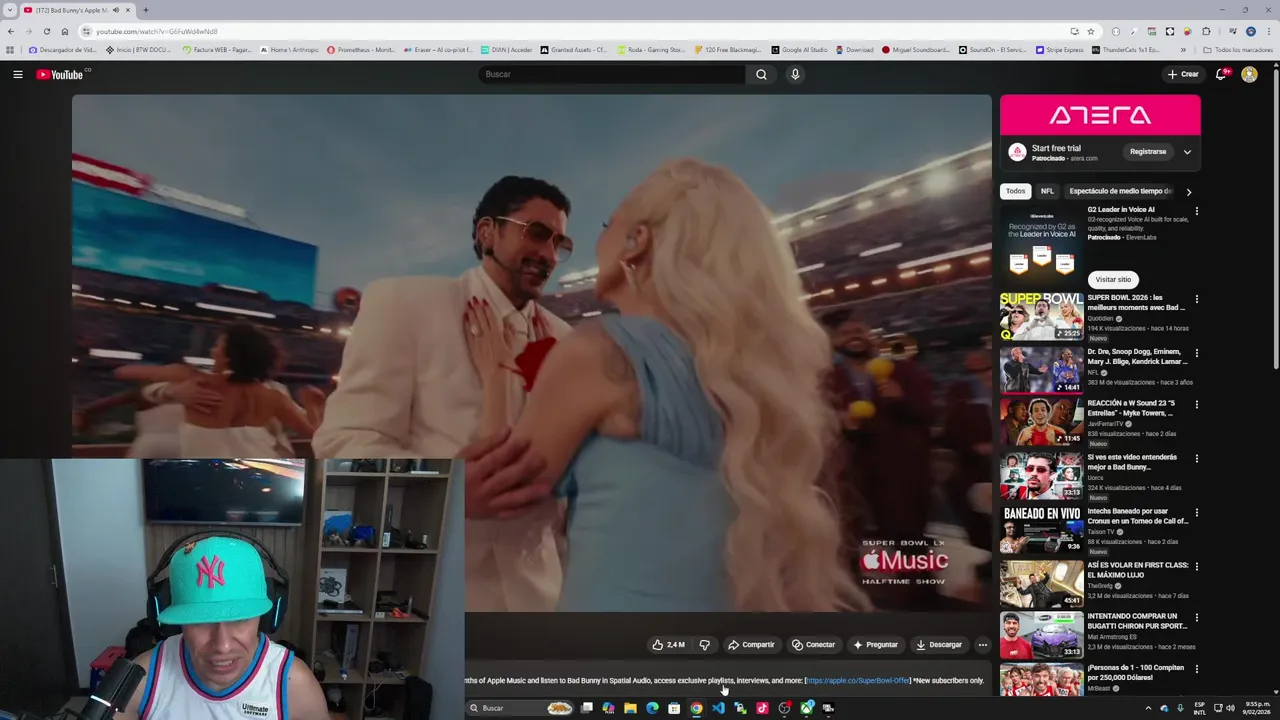Open the Granted Assets bookmark
The width and height of the screenshot is (1280, 720).
(x=574, y=50)
